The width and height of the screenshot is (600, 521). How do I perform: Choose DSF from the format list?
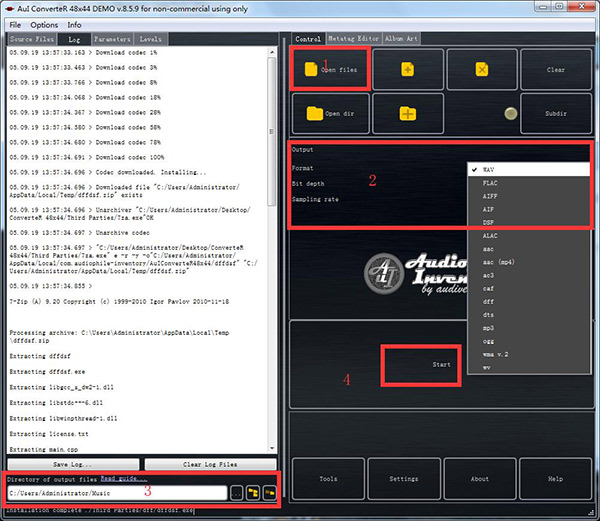coord(528,222)
